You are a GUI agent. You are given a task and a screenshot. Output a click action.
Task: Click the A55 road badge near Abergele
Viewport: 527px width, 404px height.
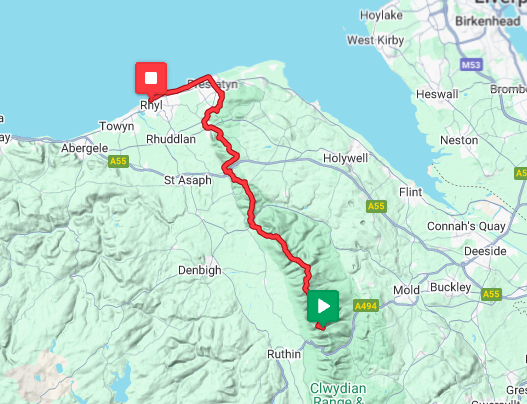coord(118,161)
